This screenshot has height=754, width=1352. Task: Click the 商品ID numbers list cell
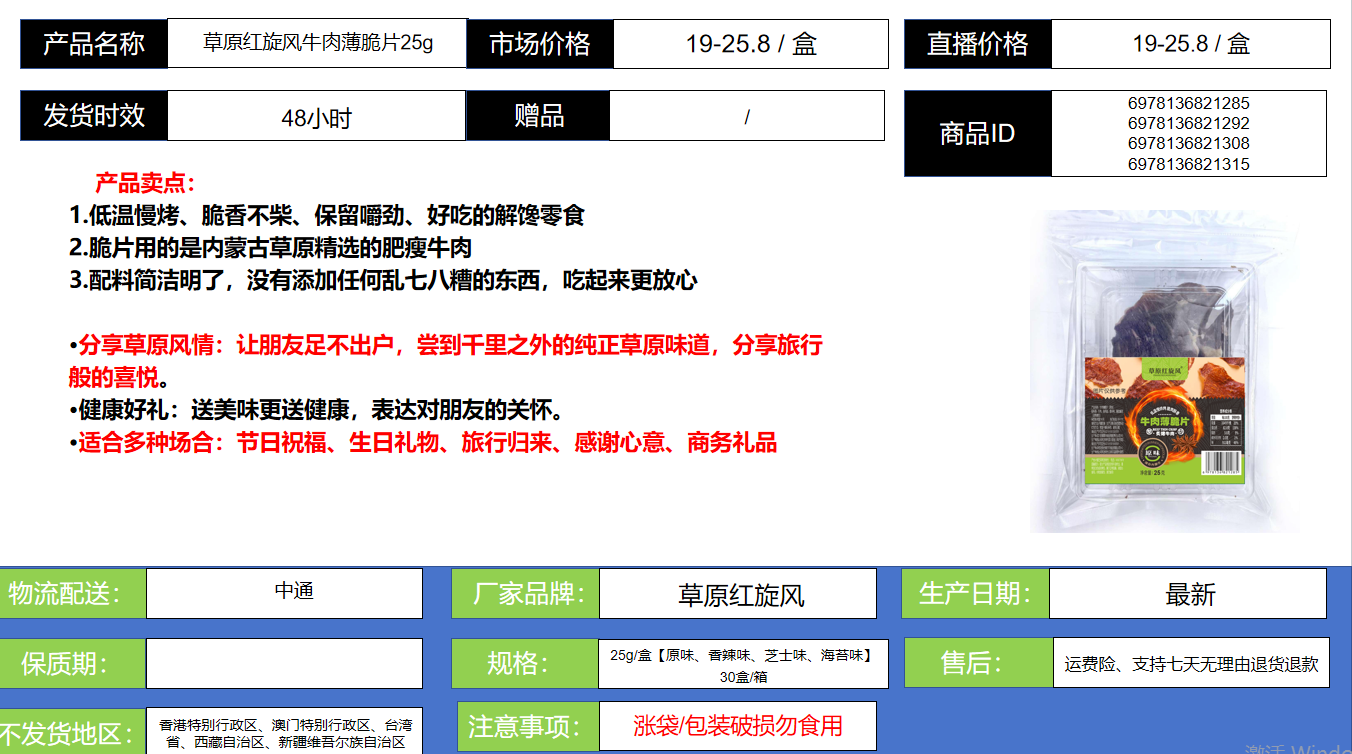pos(1188,133)
